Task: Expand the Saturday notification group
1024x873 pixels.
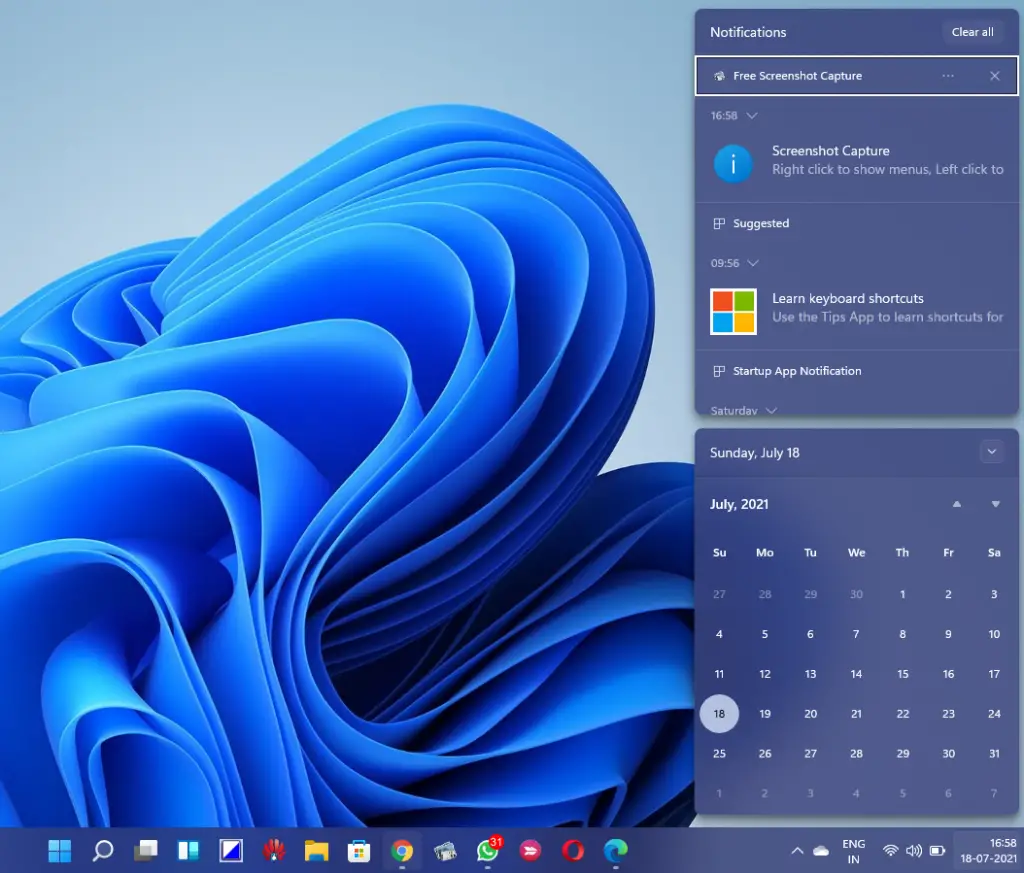Action: tap(770, 410)
